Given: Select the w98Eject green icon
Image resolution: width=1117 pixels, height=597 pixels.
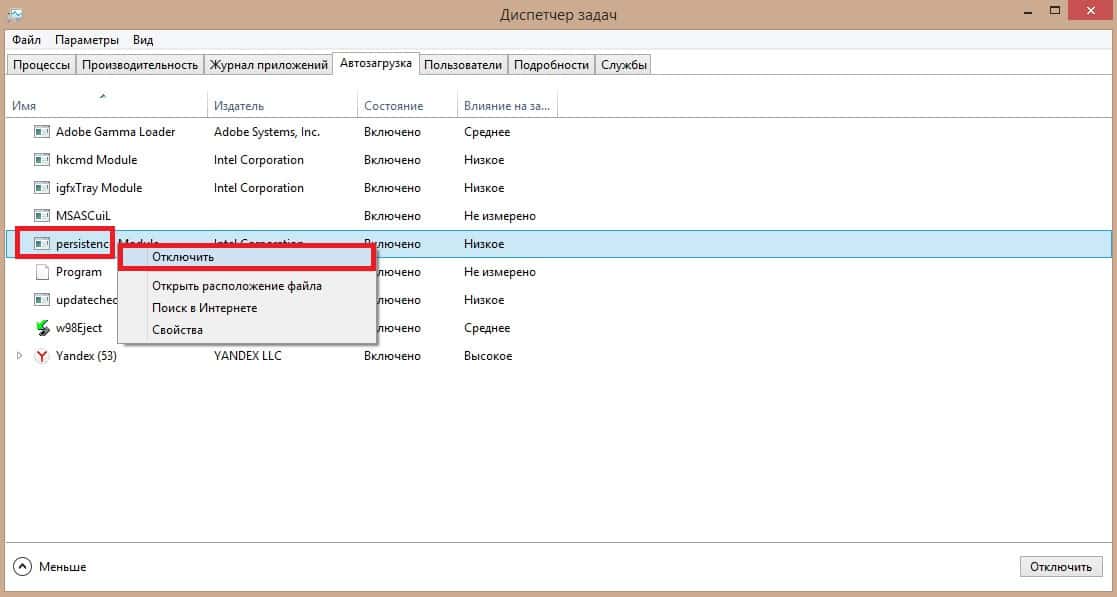Looking at the screenshot, I should coord(41,328).
